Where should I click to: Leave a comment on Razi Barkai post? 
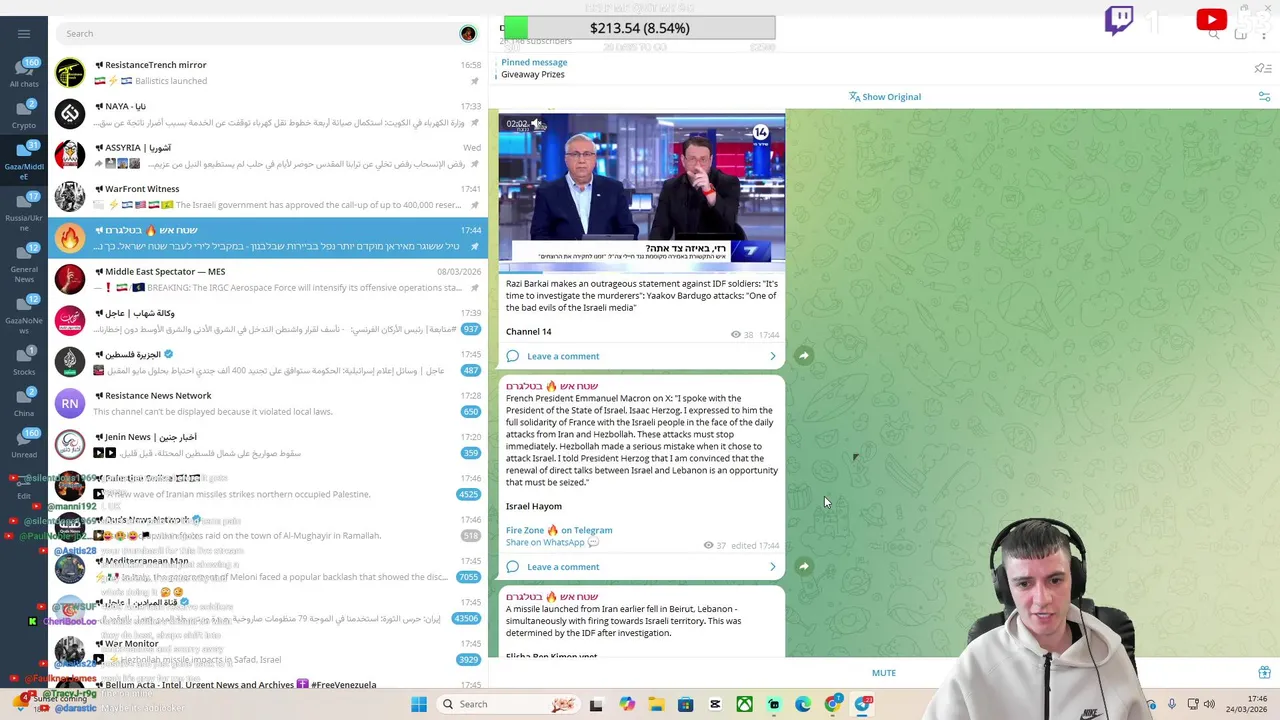click(x=563, y=356)
